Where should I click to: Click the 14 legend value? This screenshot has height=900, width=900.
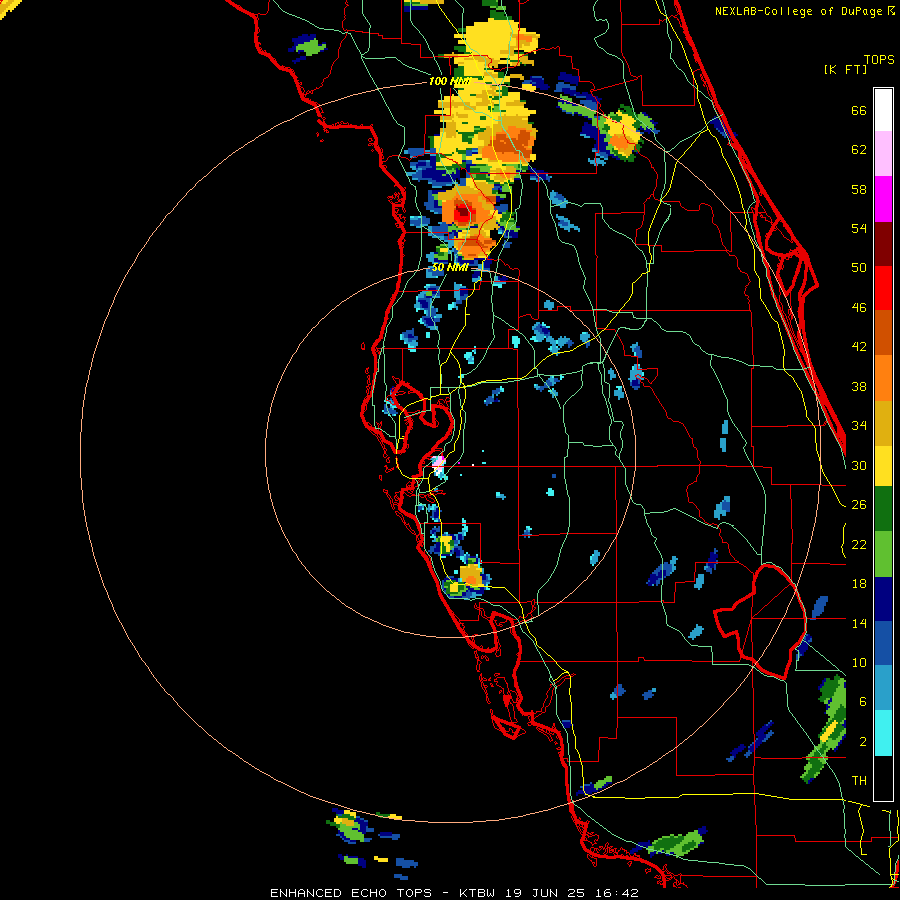pyautogui.click(x=859, y=623)
